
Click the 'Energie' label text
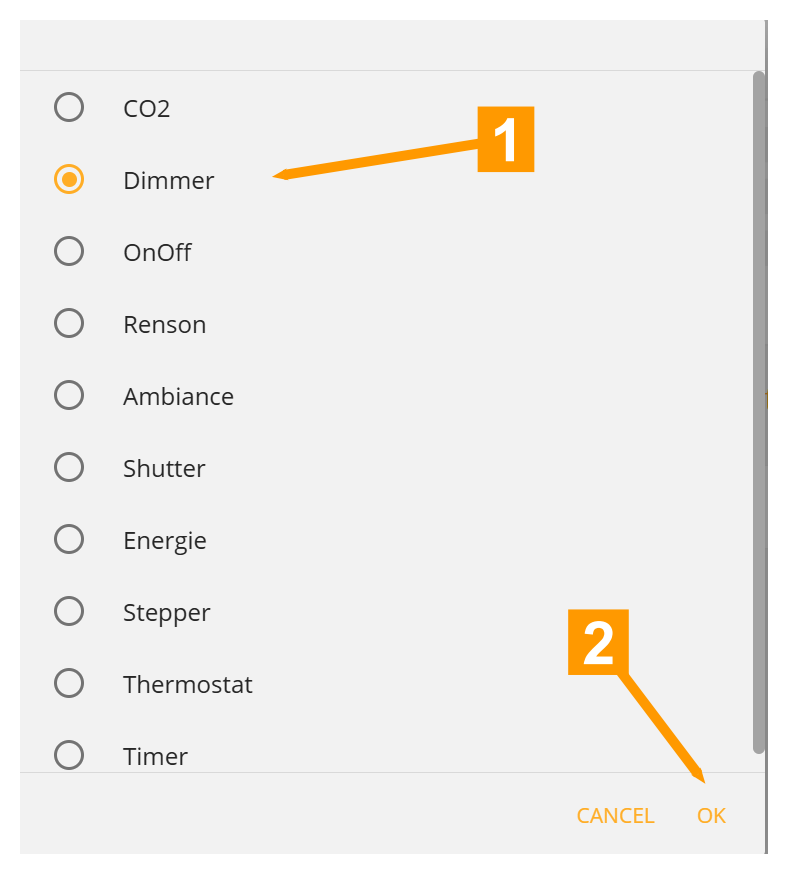[x=165, y=541]
